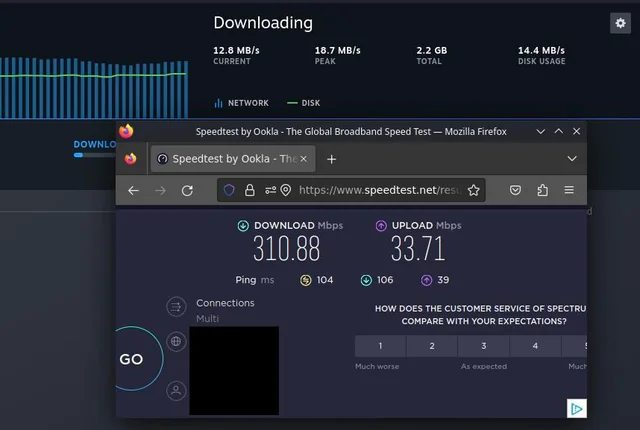This screenshot has height=430, width=640.
Task: Click the Connections label
Action: (225, 303)
